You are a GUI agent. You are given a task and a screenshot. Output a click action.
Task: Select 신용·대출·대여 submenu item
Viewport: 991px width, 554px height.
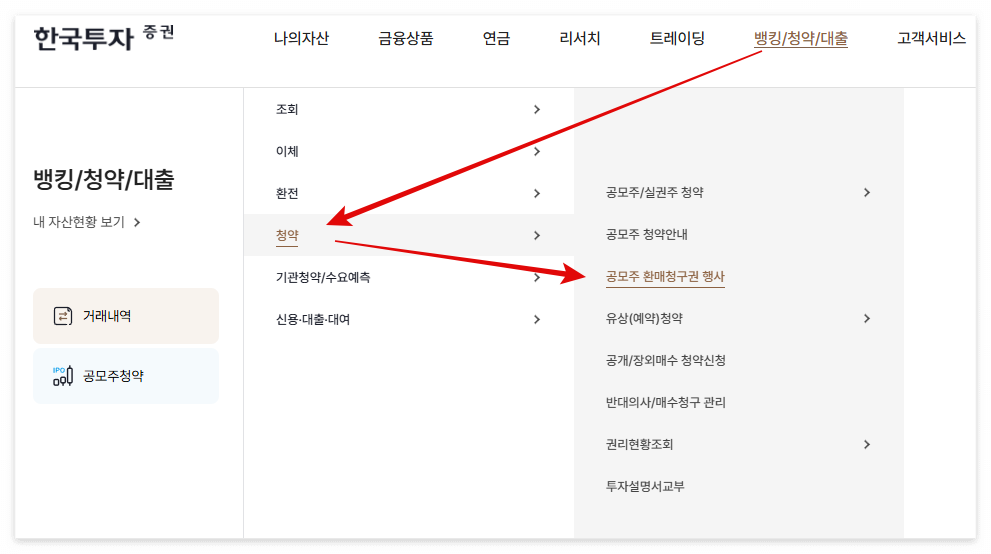coord(313,320)
